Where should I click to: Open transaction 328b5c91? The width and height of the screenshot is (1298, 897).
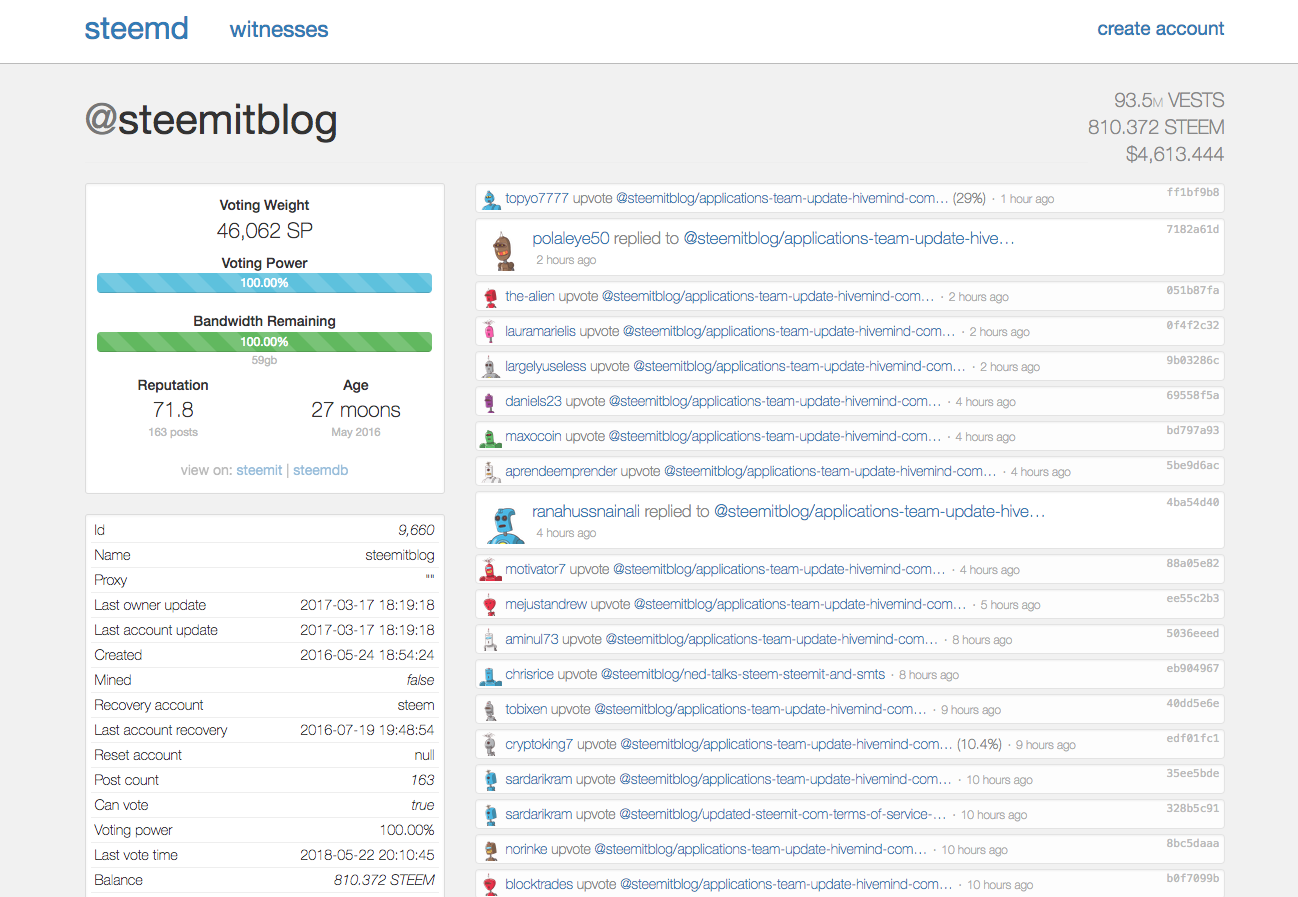coord(1193,808)
